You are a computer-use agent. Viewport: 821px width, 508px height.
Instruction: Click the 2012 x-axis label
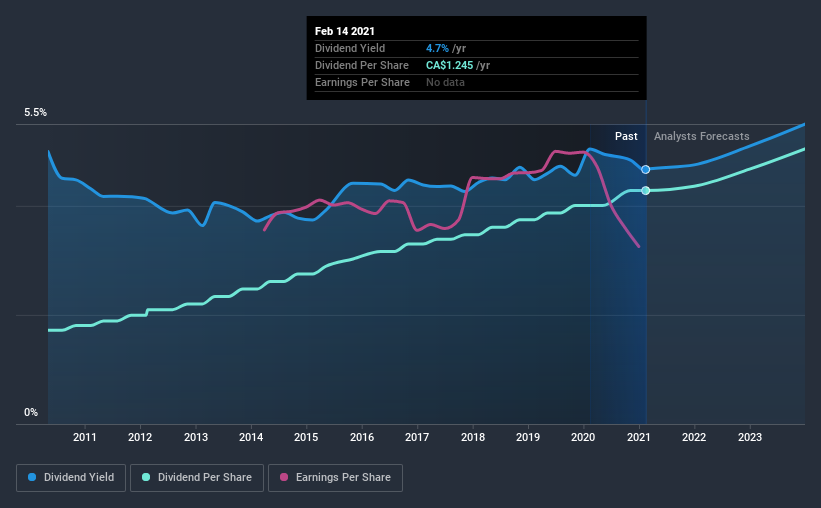[140, 437]
